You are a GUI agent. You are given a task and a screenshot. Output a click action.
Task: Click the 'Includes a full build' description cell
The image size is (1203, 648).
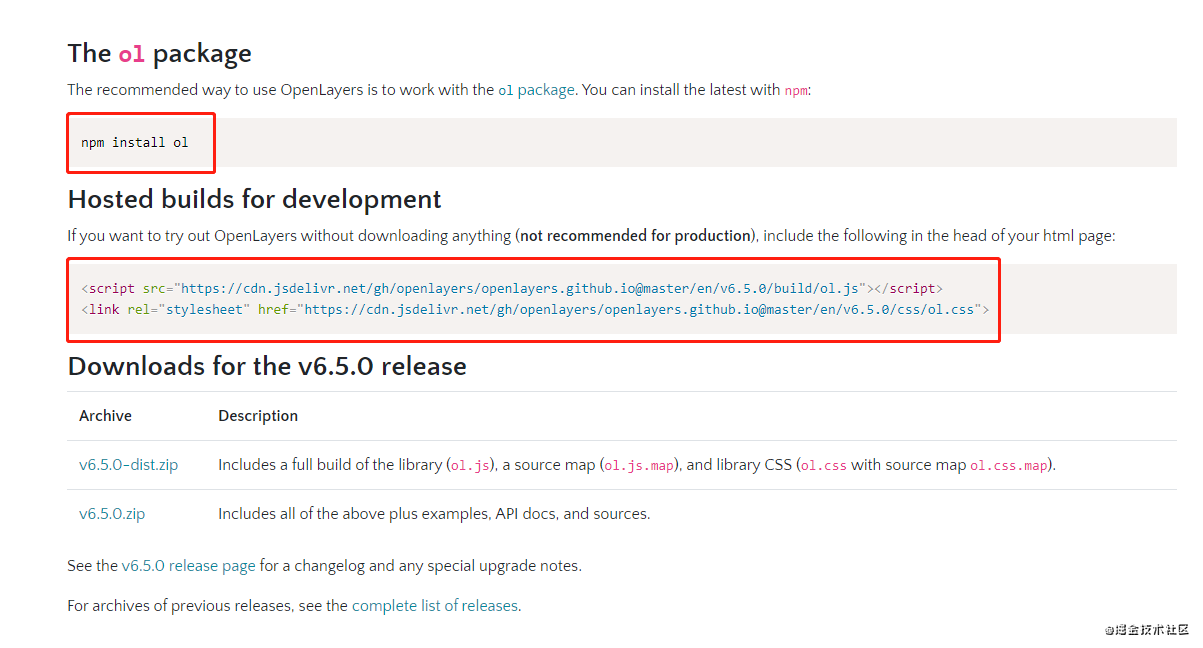point(637,465)
